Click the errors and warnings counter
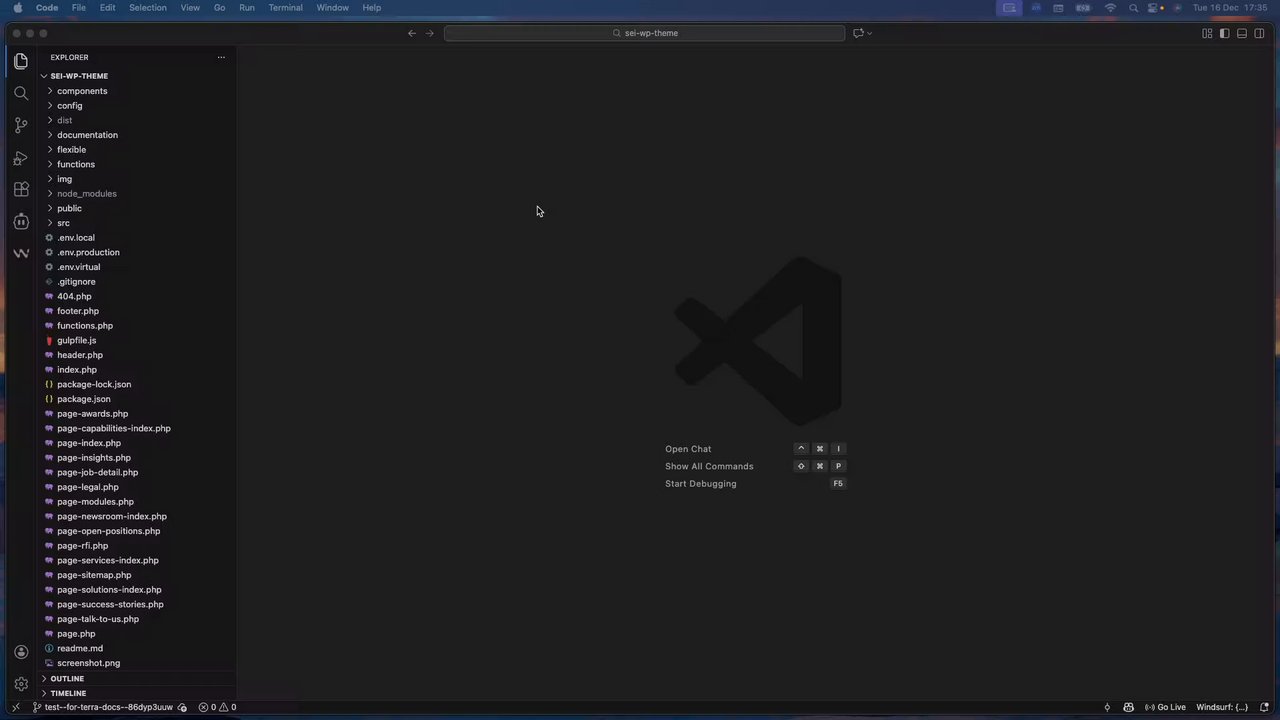Screen dimensions: 1280x720 [217, 707]
